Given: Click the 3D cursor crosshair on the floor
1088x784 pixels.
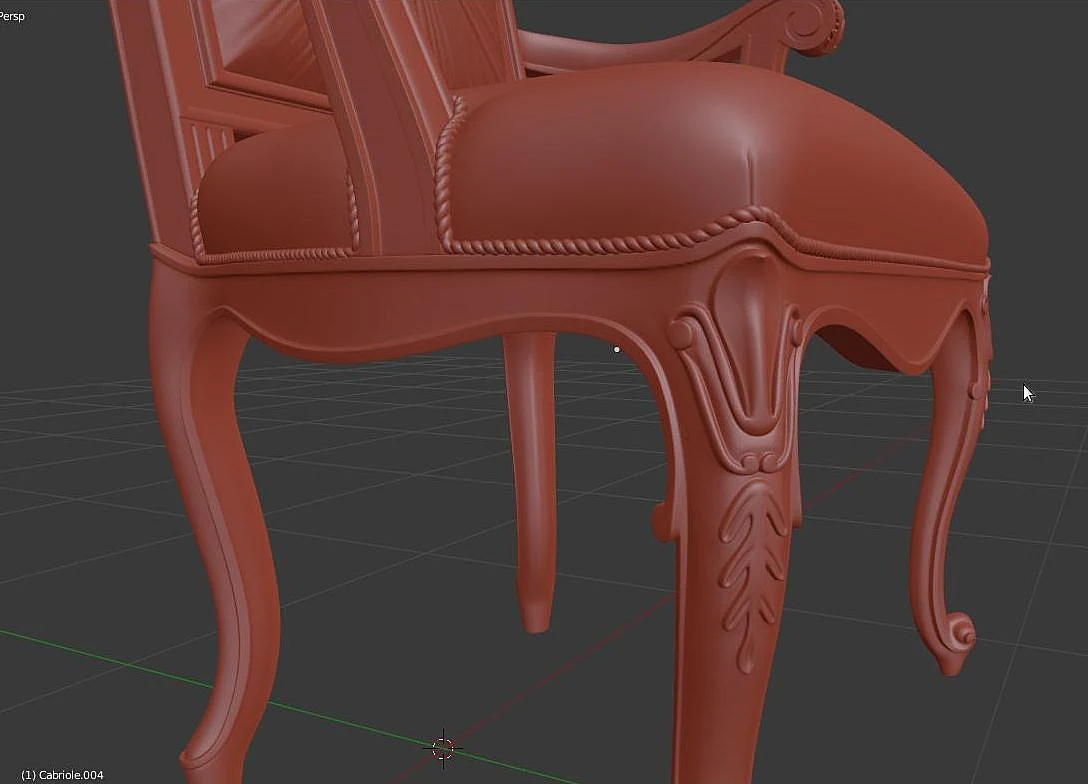Looking at the screenshot, I should pos(443,749).
